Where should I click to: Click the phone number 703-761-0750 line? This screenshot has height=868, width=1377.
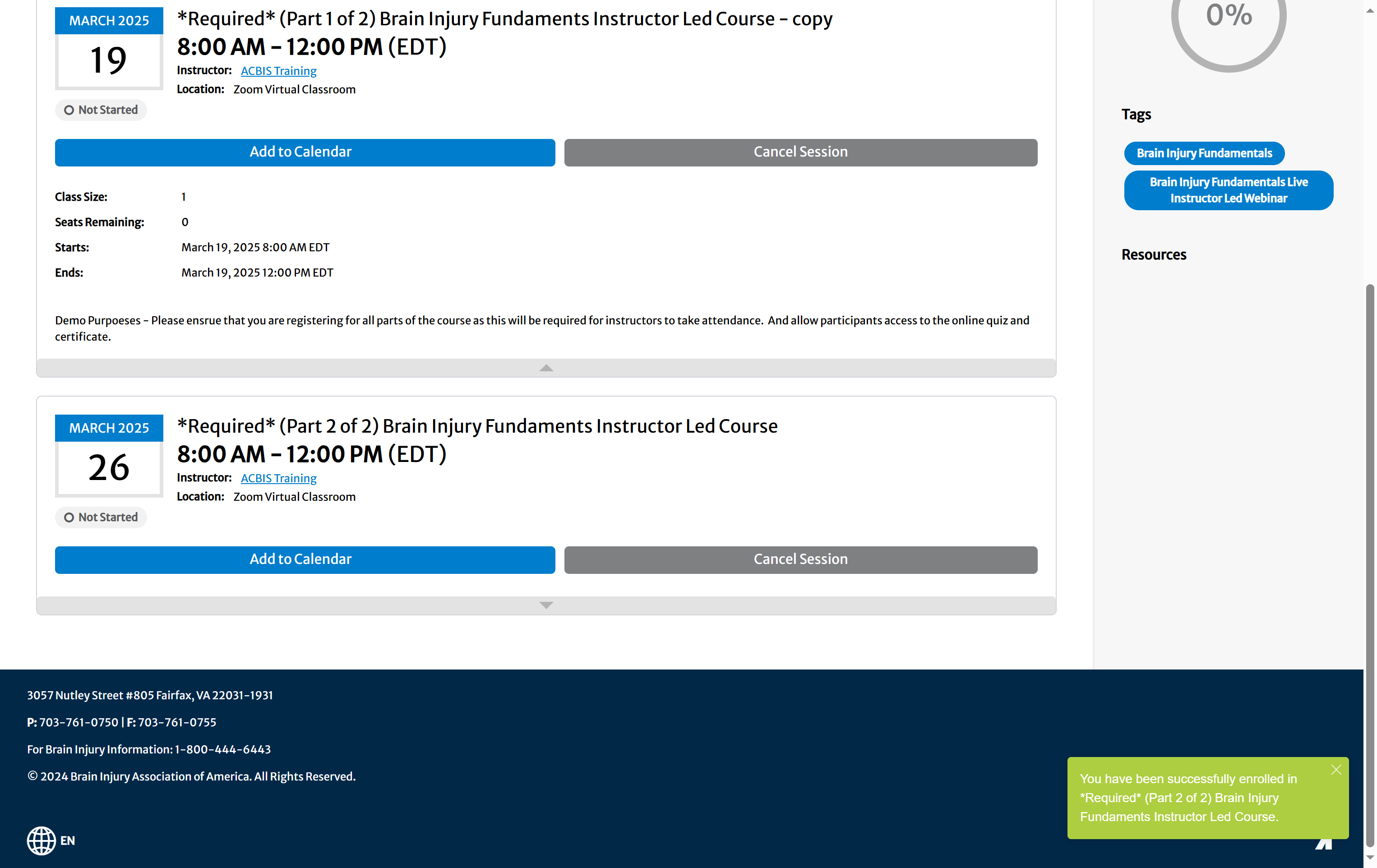[x=121, y=722]
